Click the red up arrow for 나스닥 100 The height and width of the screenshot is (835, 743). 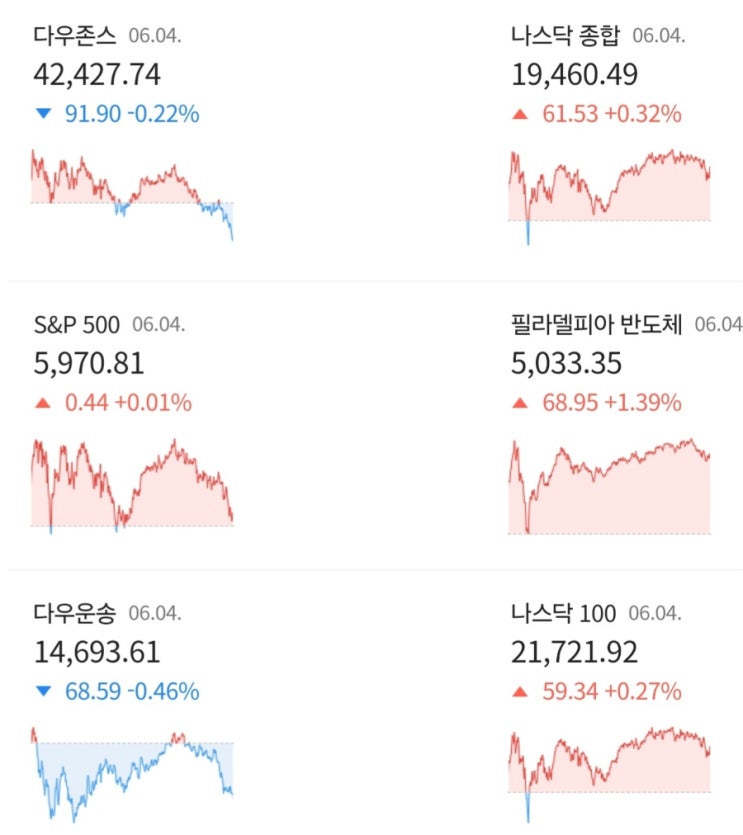click(x=519, y=692)
